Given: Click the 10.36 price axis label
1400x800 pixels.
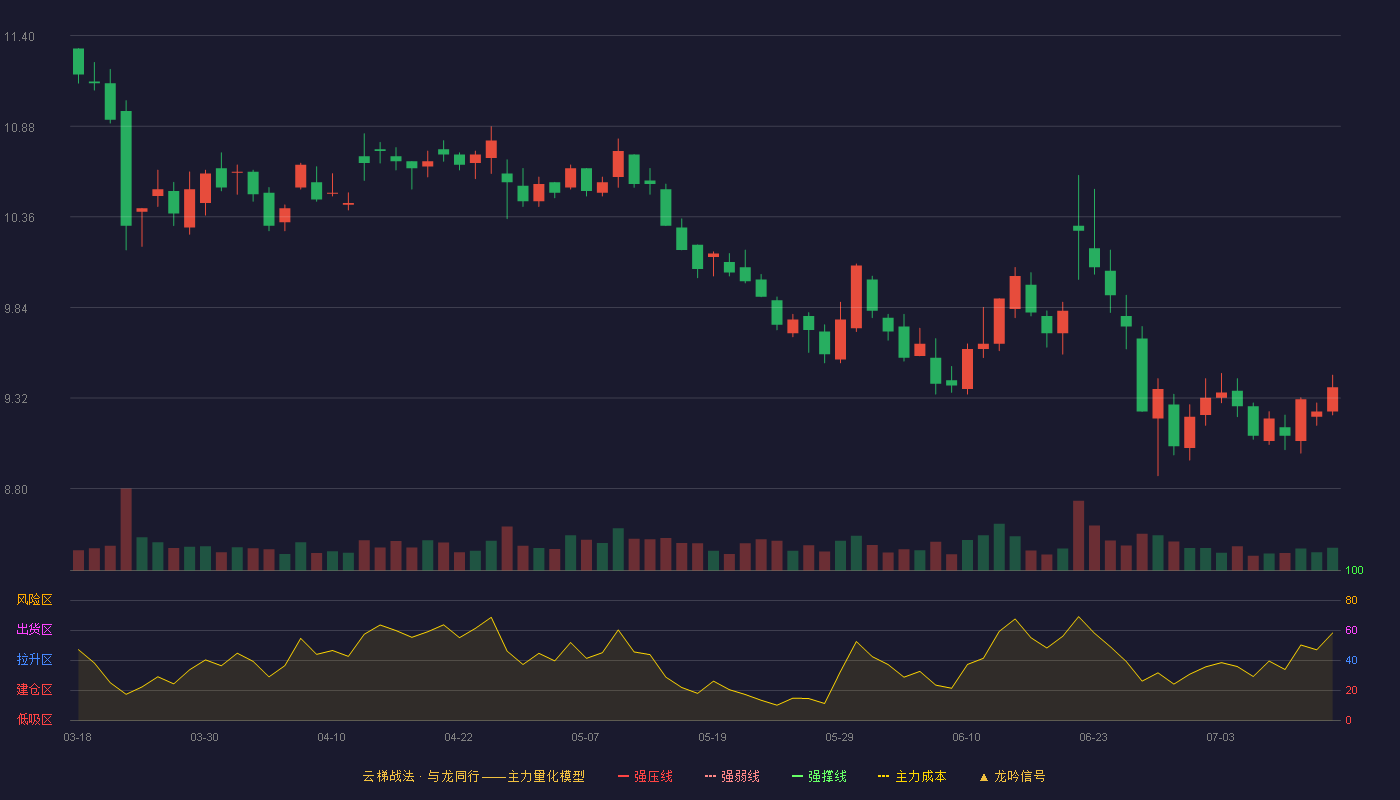Looking at the screenshot, I should click(x=19, y=218).
